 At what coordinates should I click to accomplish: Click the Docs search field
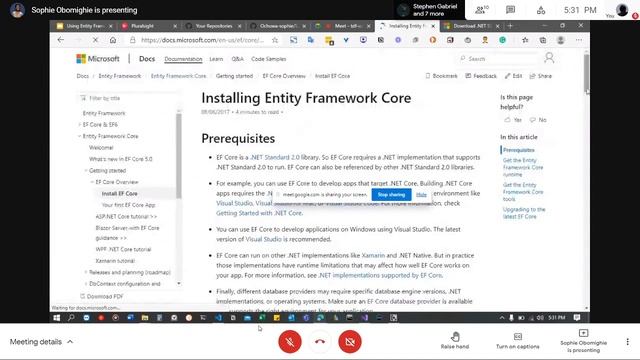[x=496, y=59]
